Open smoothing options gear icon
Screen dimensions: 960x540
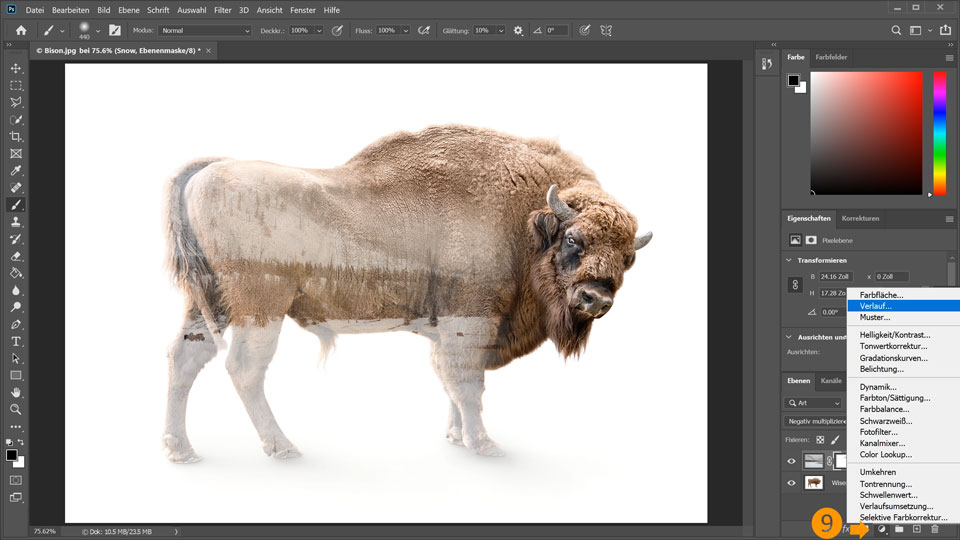point(518,30)
